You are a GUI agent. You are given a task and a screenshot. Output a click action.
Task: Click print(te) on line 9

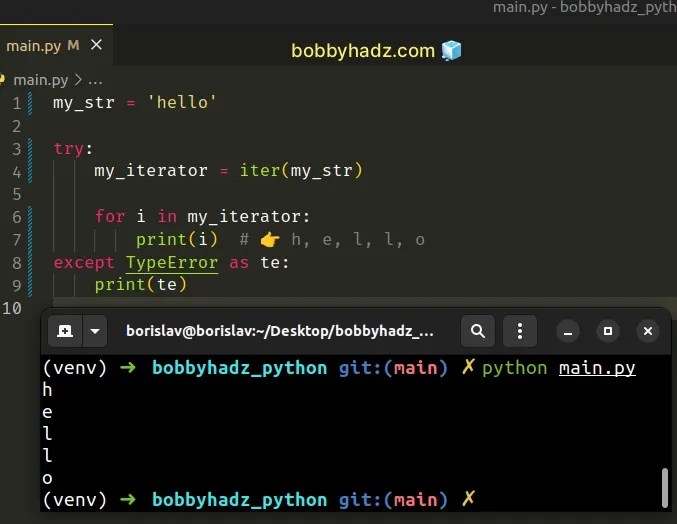tap(141, 285)
